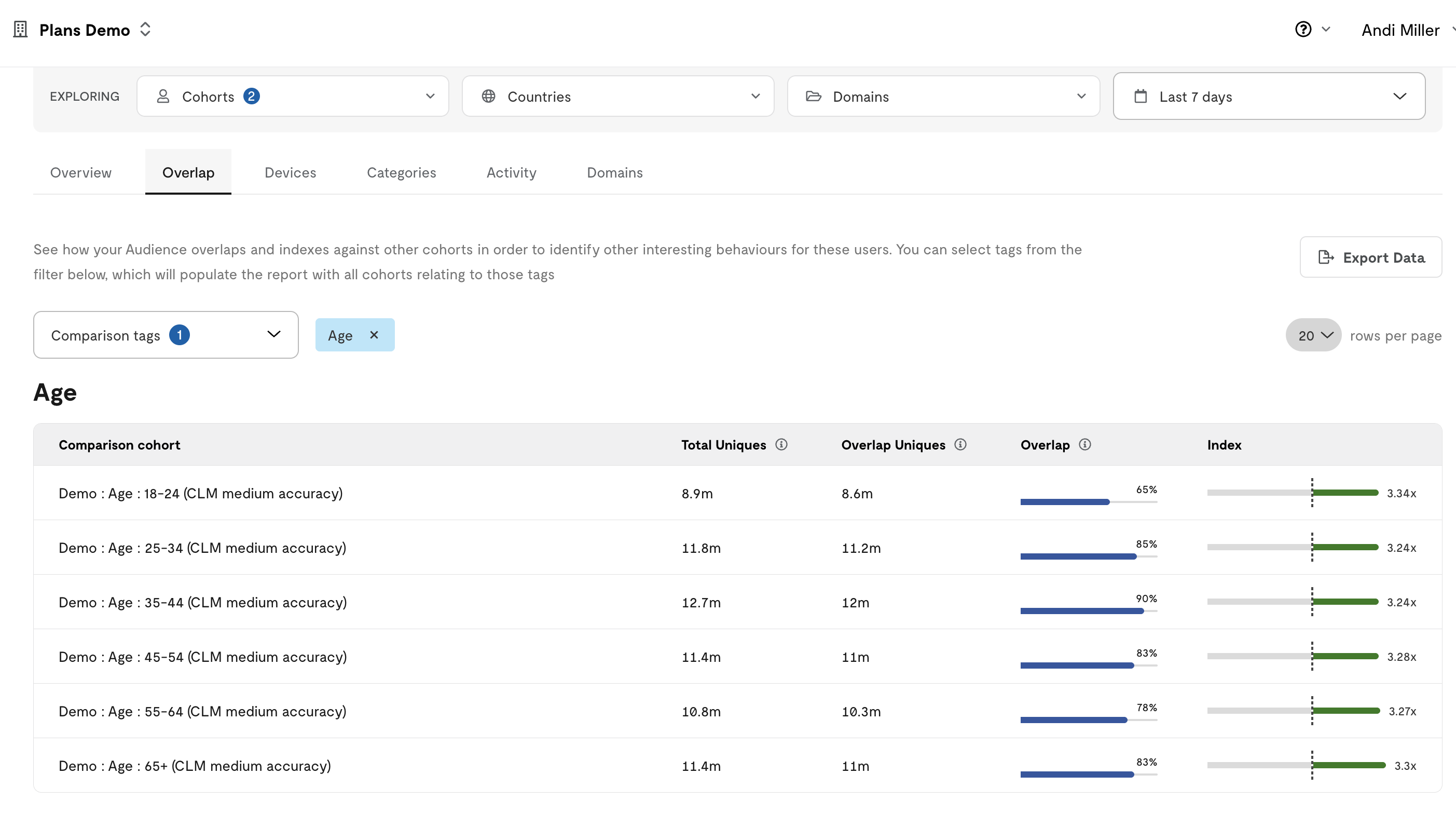The image size is (1456, 815).
Task: Open the Domains tab below the filters
Action: 615,172
